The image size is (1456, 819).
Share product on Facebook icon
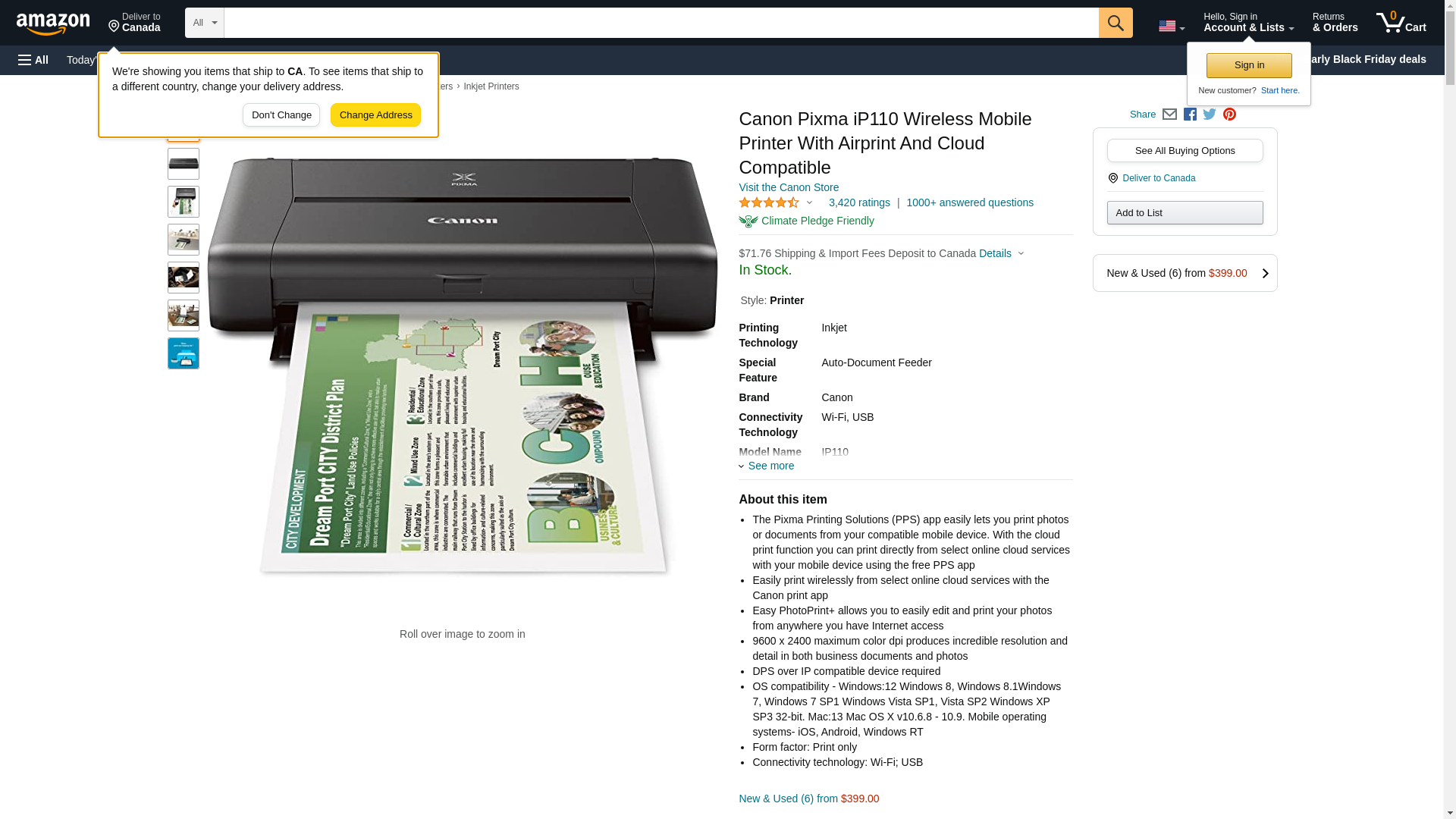click(1190, 115)
